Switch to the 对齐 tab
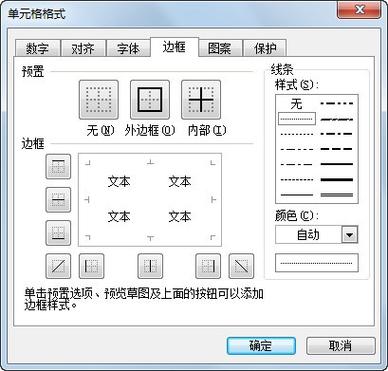Image resolution: width=388 pixels, height=371 pixels. click(x=83, y=49)
